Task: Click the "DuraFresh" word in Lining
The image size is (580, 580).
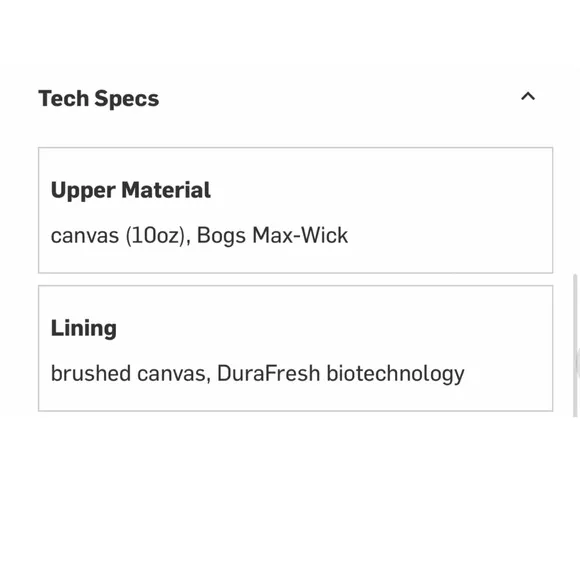Action: point(269,373)
